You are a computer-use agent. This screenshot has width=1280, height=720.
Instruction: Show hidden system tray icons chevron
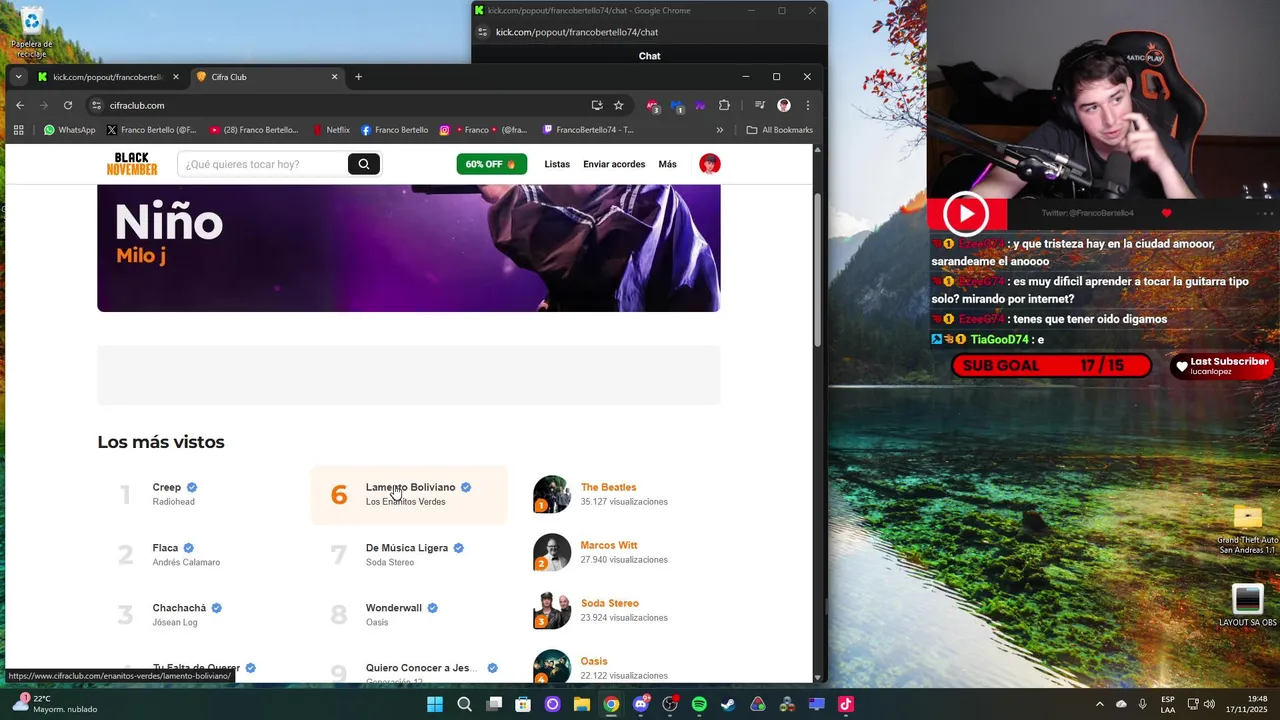point(1100,704)
